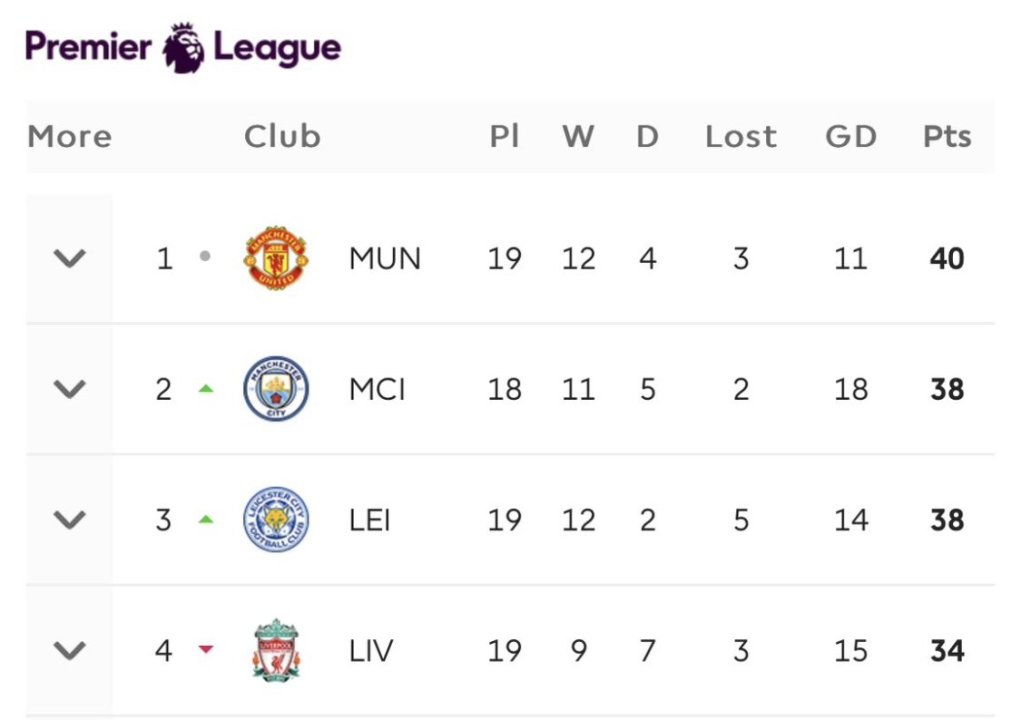Viewport: 1021px width, 720px height.
Task: Expand the LIV row details chevron
Action: click(x=69, y=651)
